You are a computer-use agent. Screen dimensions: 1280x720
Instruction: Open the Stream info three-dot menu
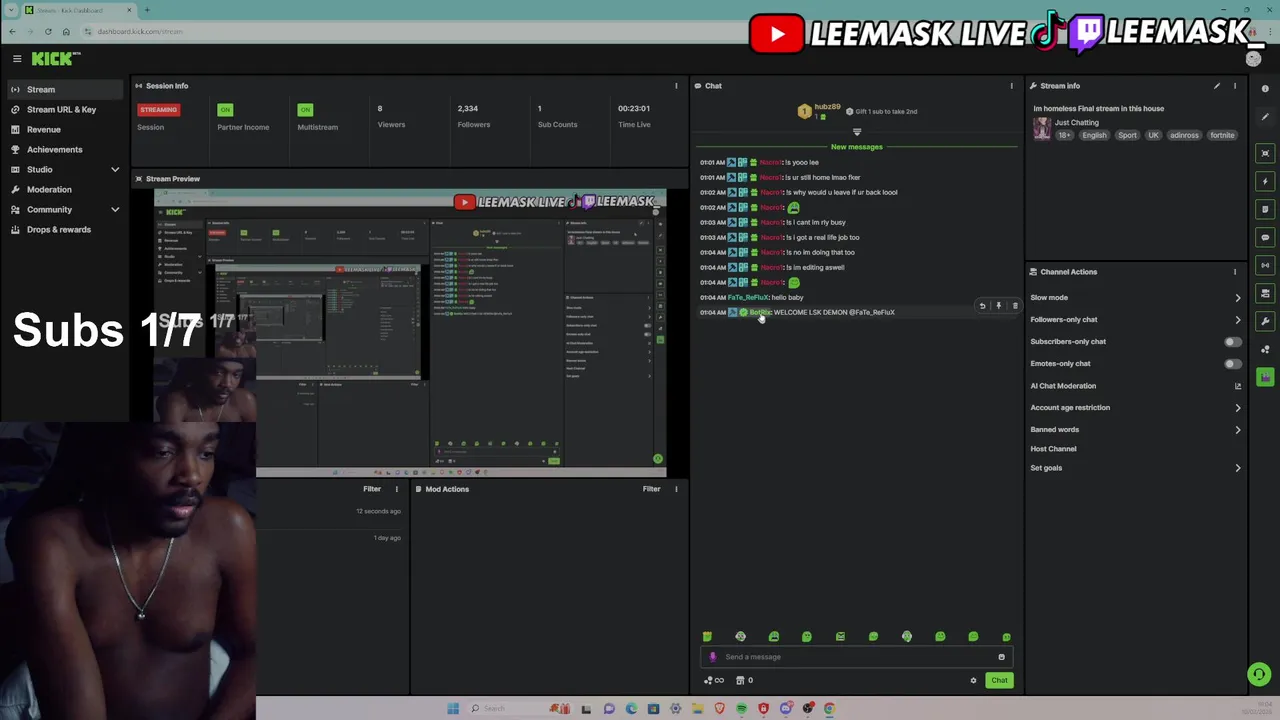(1235, 86)
